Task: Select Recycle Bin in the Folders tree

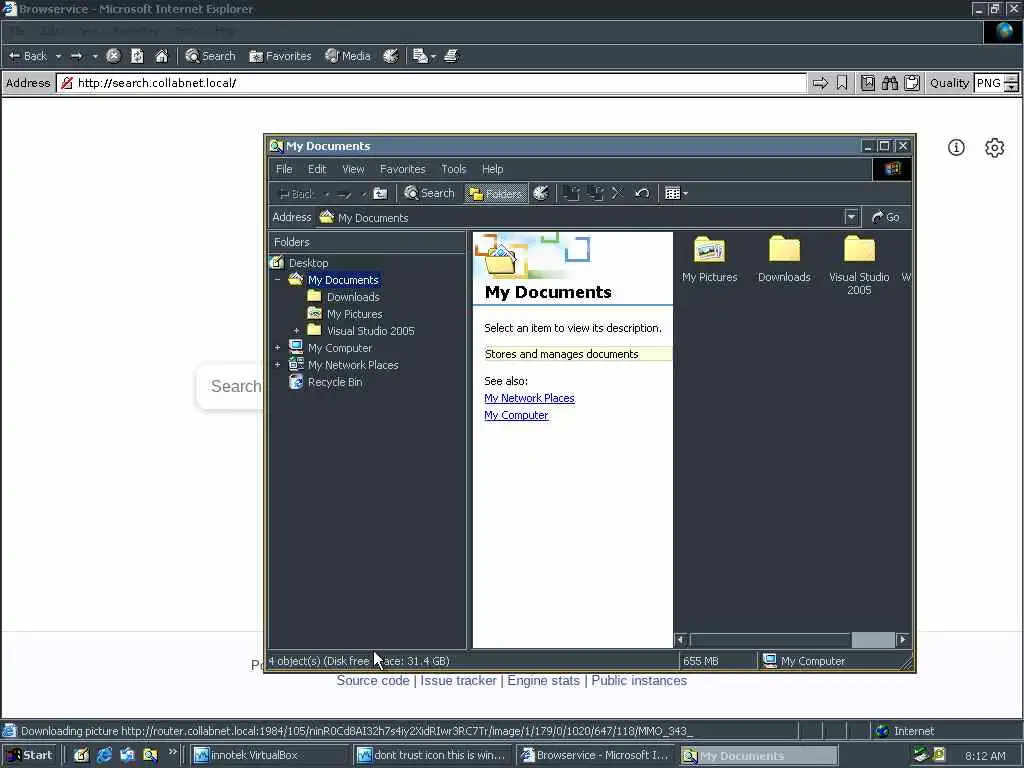Action: pyautogui.click(x=335, y=382)
